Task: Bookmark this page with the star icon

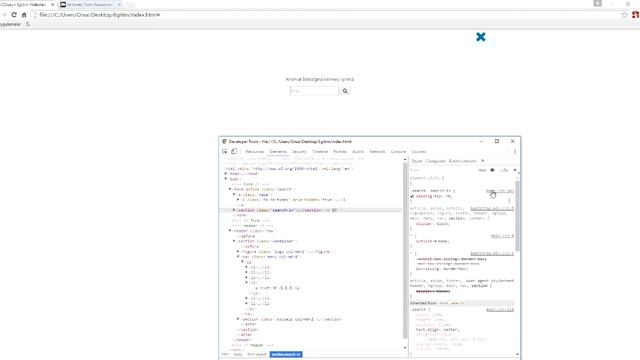Action: 624,15
